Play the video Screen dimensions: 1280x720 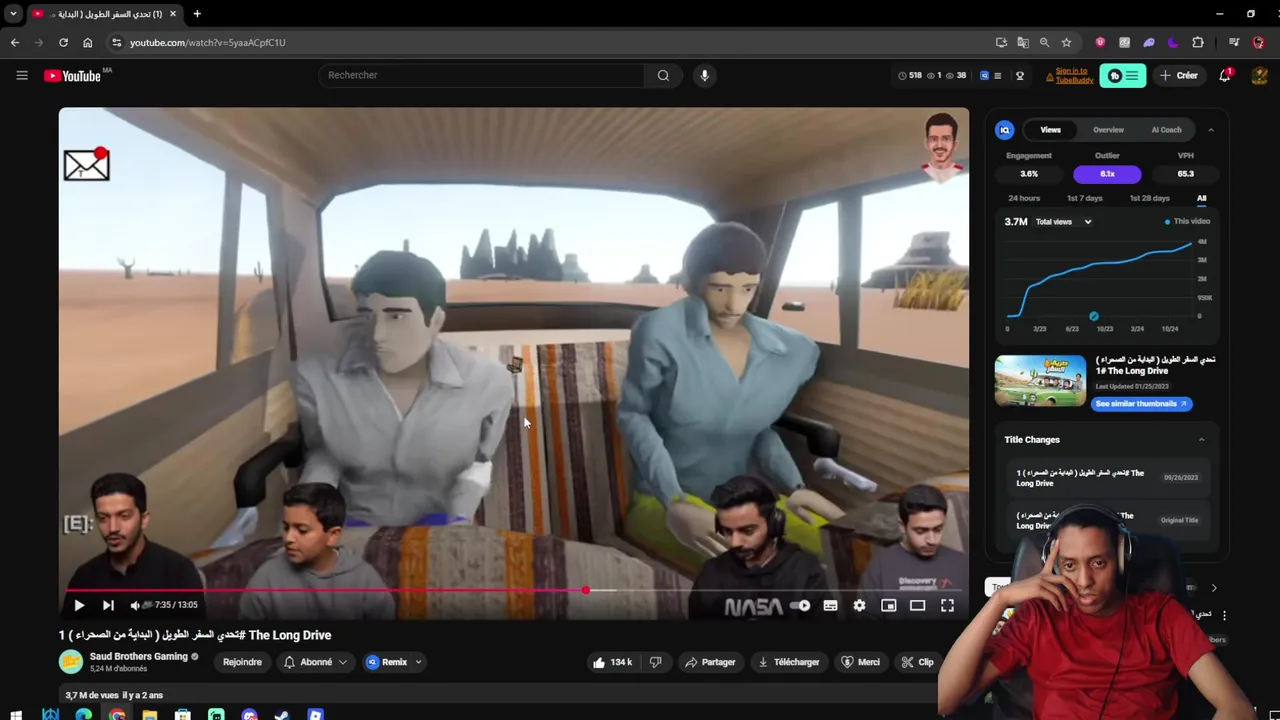click(78, 605)
